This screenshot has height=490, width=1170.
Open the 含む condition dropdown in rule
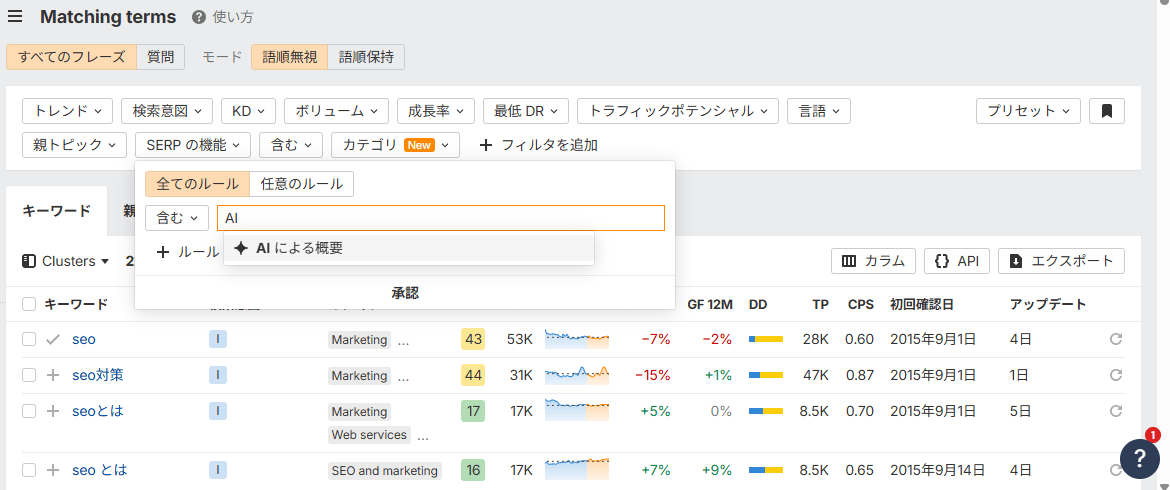pyautogui.click(x=177, y=218)
